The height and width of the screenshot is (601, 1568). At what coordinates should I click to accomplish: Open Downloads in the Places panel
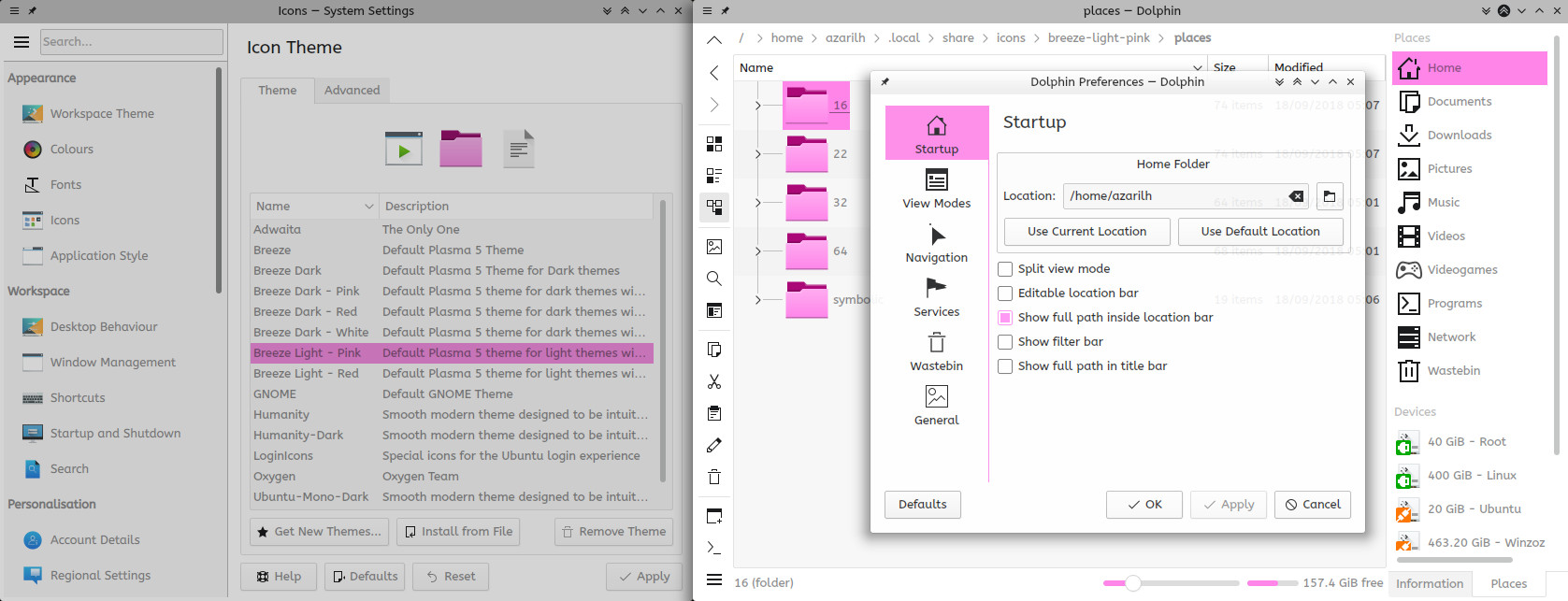pyautogui.click(x=1470, y=136)
